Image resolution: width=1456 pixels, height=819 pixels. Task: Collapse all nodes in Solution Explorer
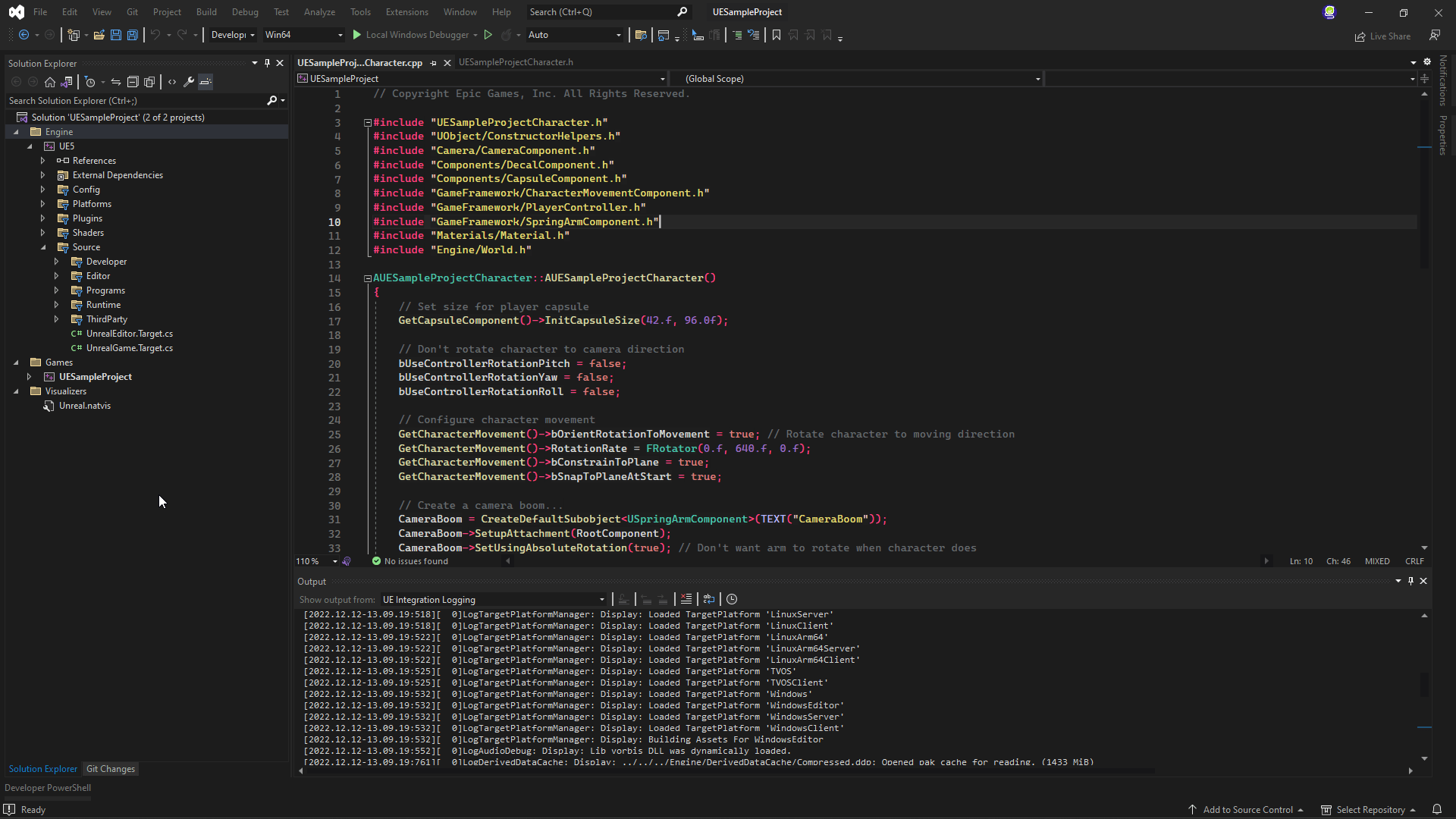pyautogui.click(x=134, y=82)
